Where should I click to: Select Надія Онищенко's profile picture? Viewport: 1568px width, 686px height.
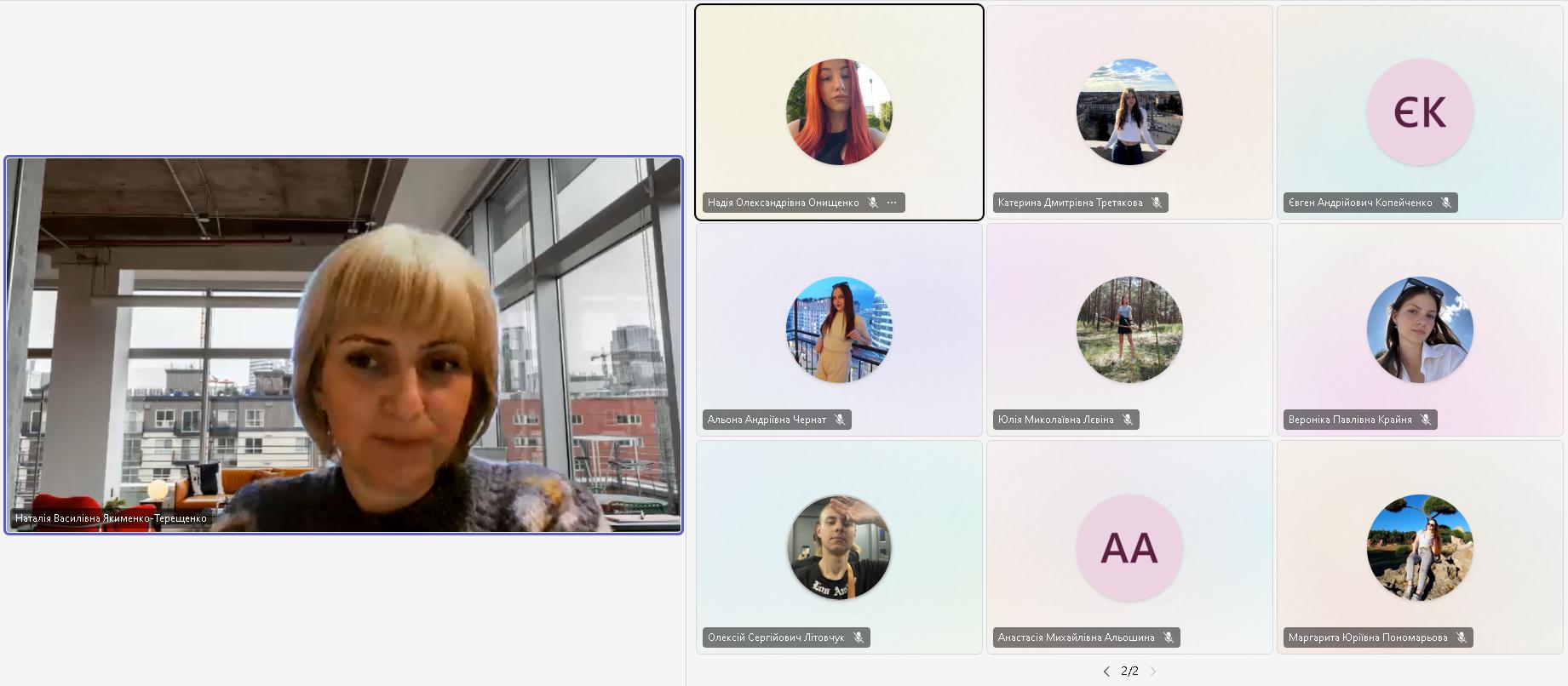click(839, 111)
